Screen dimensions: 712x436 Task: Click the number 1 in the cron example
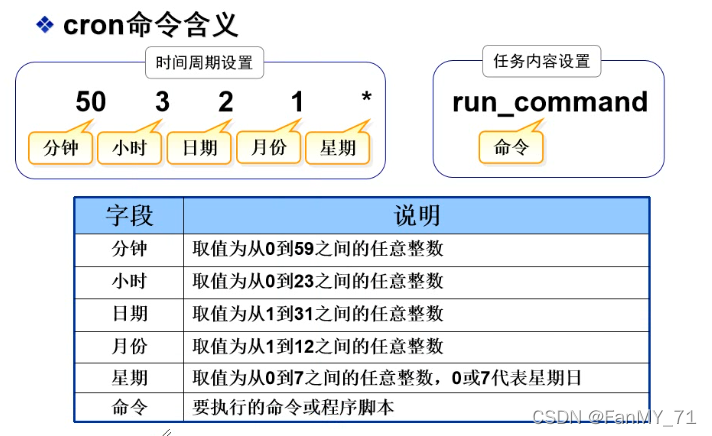[x=297, y=101]
